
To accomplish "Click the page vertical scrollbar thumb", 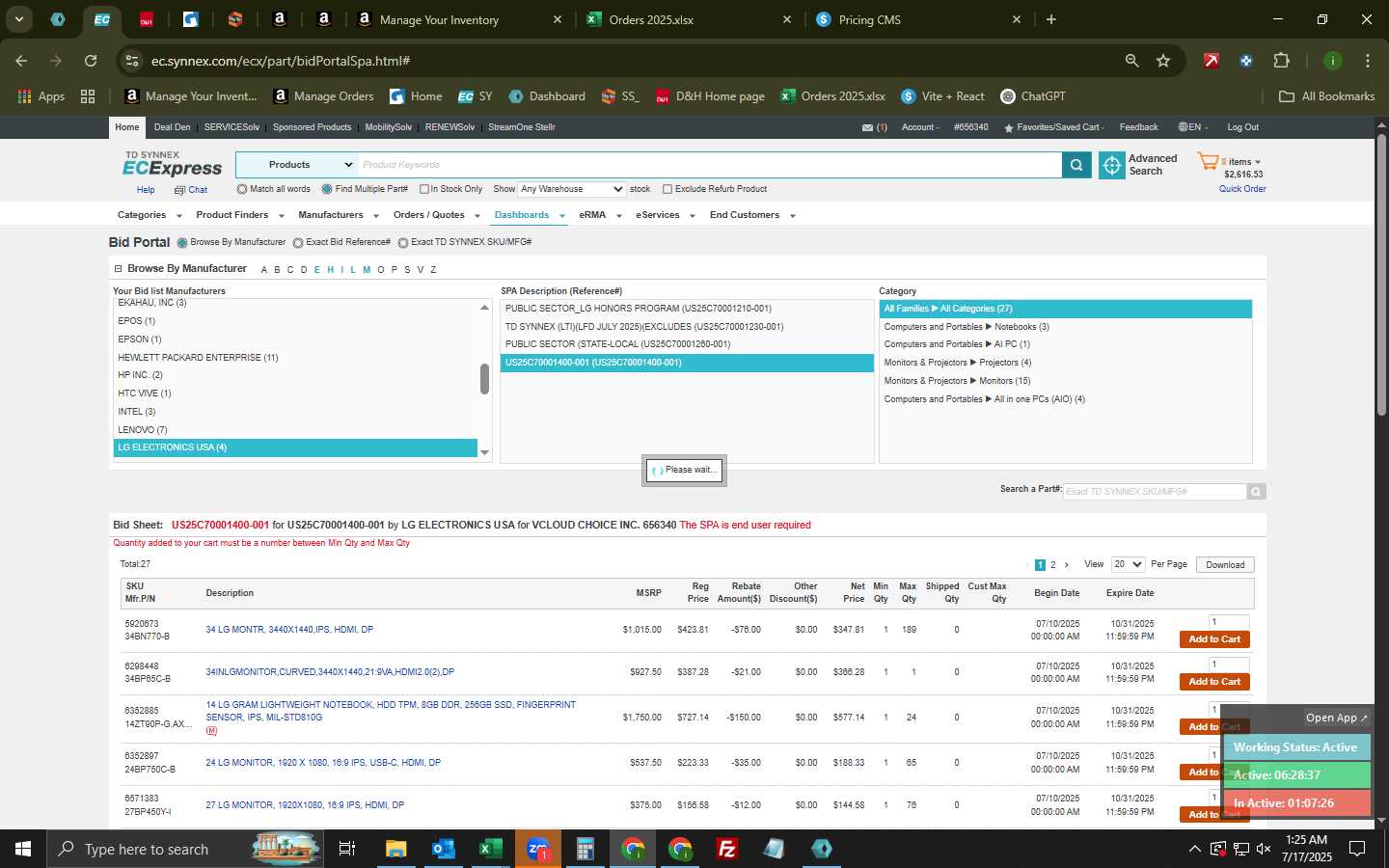I will pyautogui.click(x=1381, y=275).
